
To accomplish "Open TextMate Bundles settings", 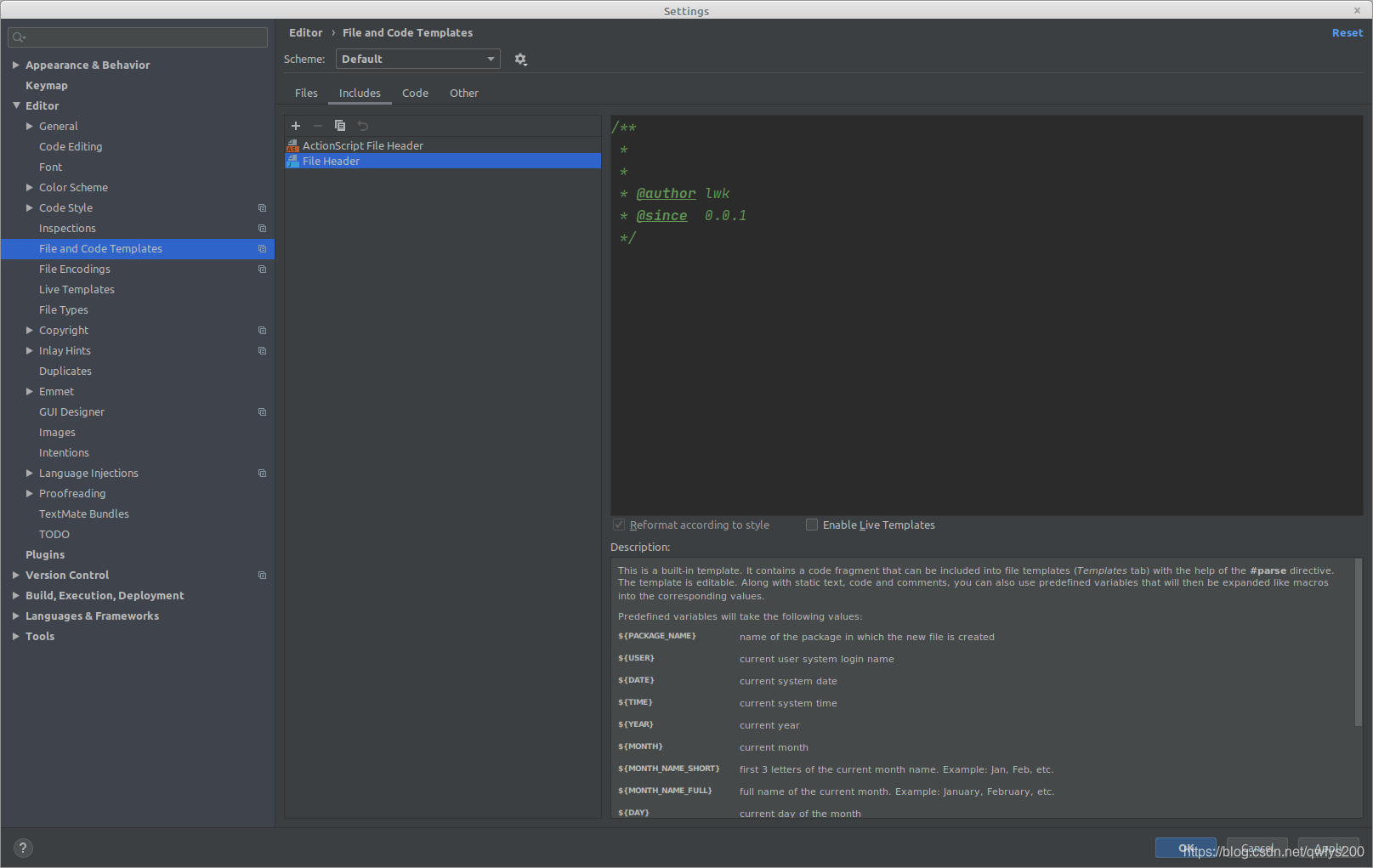I will [84, 513].
